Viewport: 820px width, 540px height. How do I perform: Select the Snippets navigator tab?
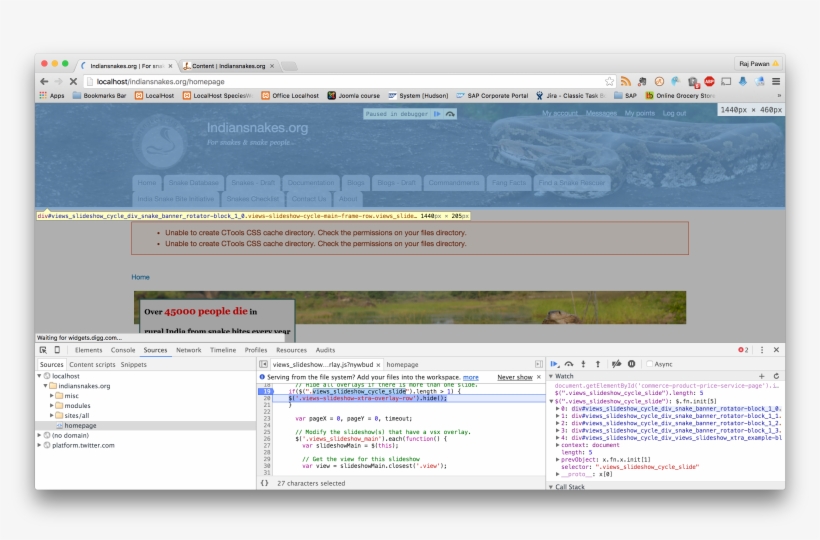(133, 364)
